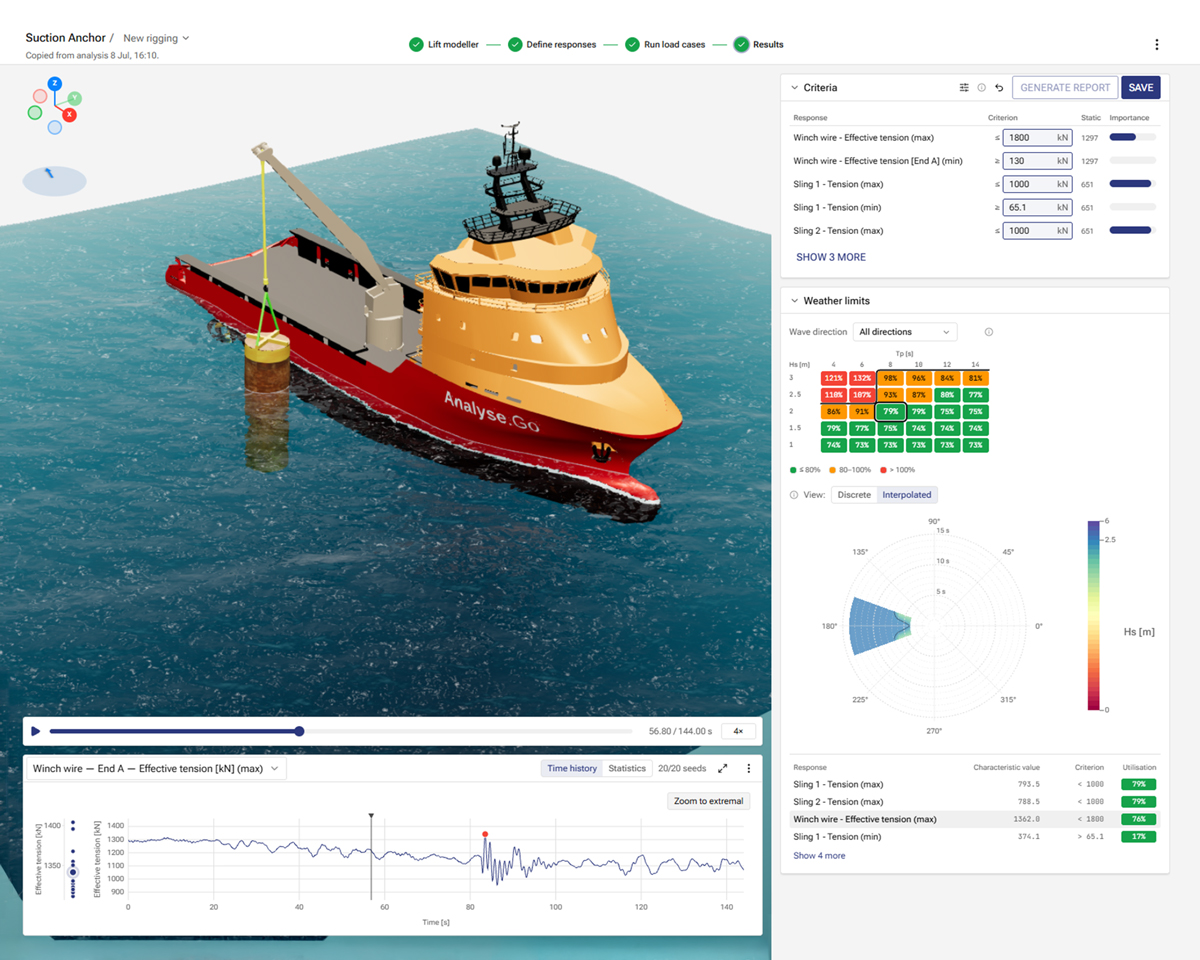The height and width of the screenshot is (960, 1200).
Task: Select Hs 3 Tp 4 cell showing 121%
Action: pyautogui.click(x=833, y=378)
